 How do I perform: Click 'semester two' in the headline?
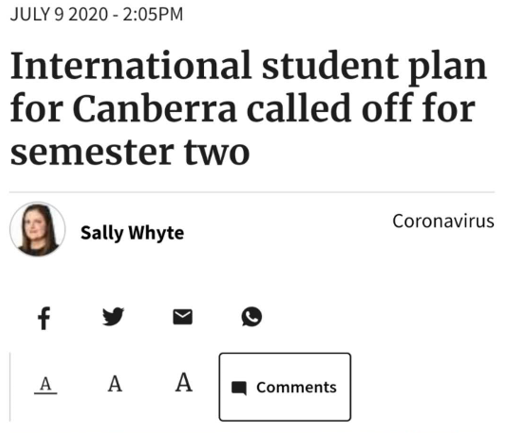tap(130, 152)
